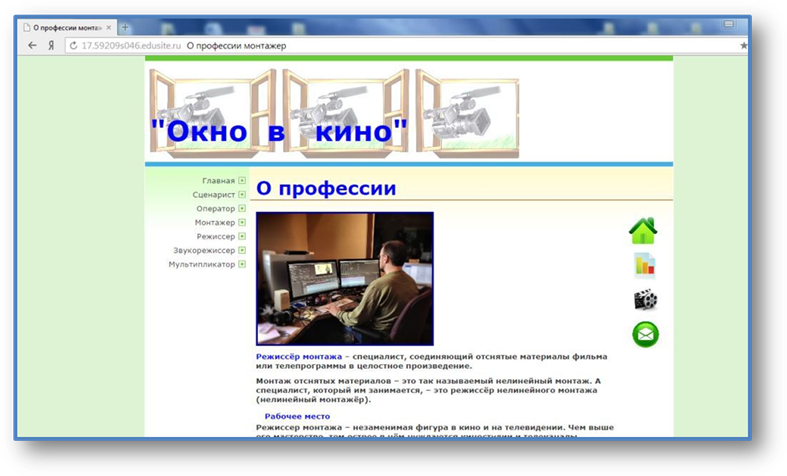Select the 'О профессии монтаж' browser tab
Screen dimensions: 787x476
pyautogui.click(x=67, y=28)
